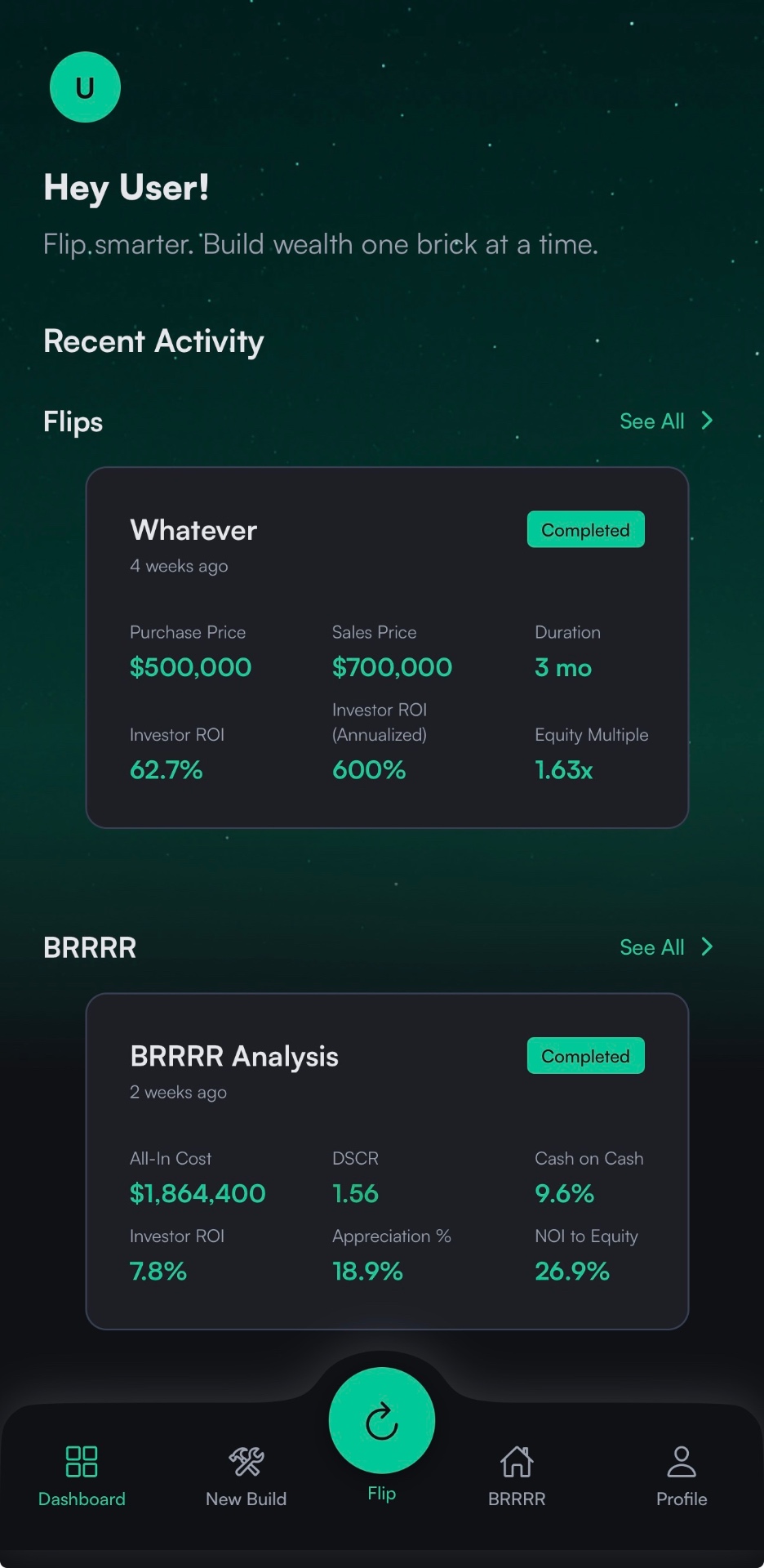Click See All next to BRRRR

point(651,947)
